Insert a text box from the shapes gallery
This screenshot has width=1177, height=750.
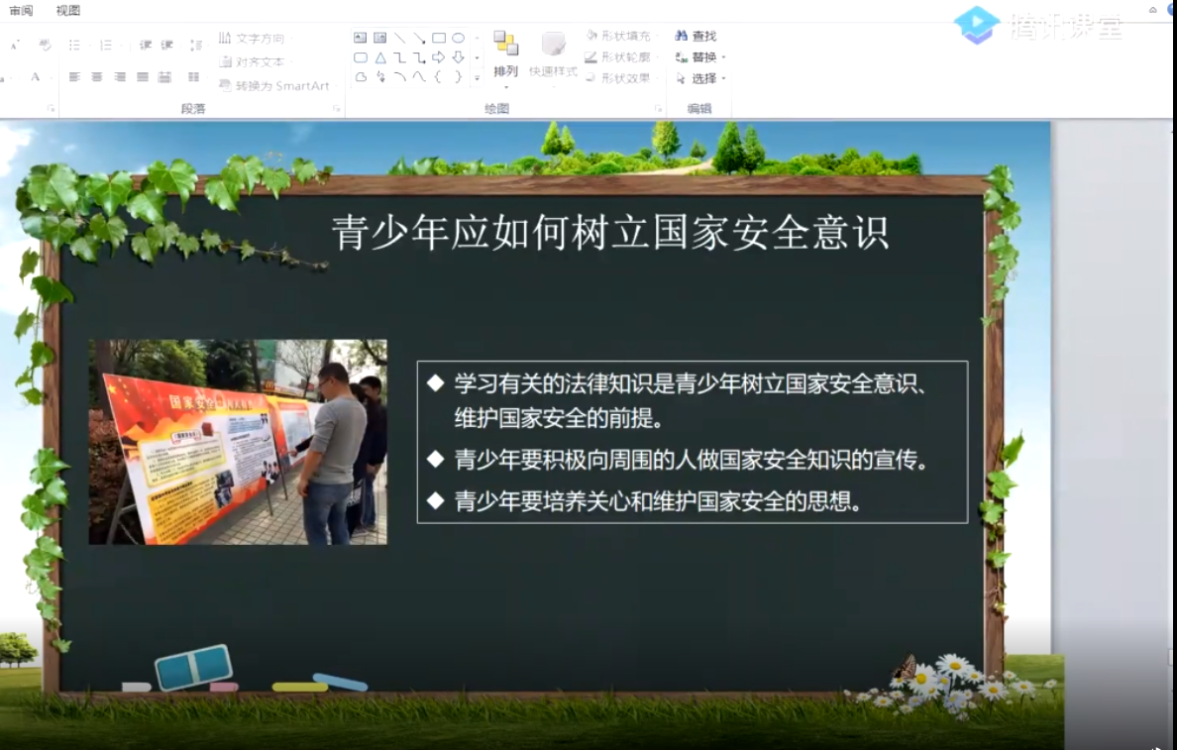pos(360,38)
